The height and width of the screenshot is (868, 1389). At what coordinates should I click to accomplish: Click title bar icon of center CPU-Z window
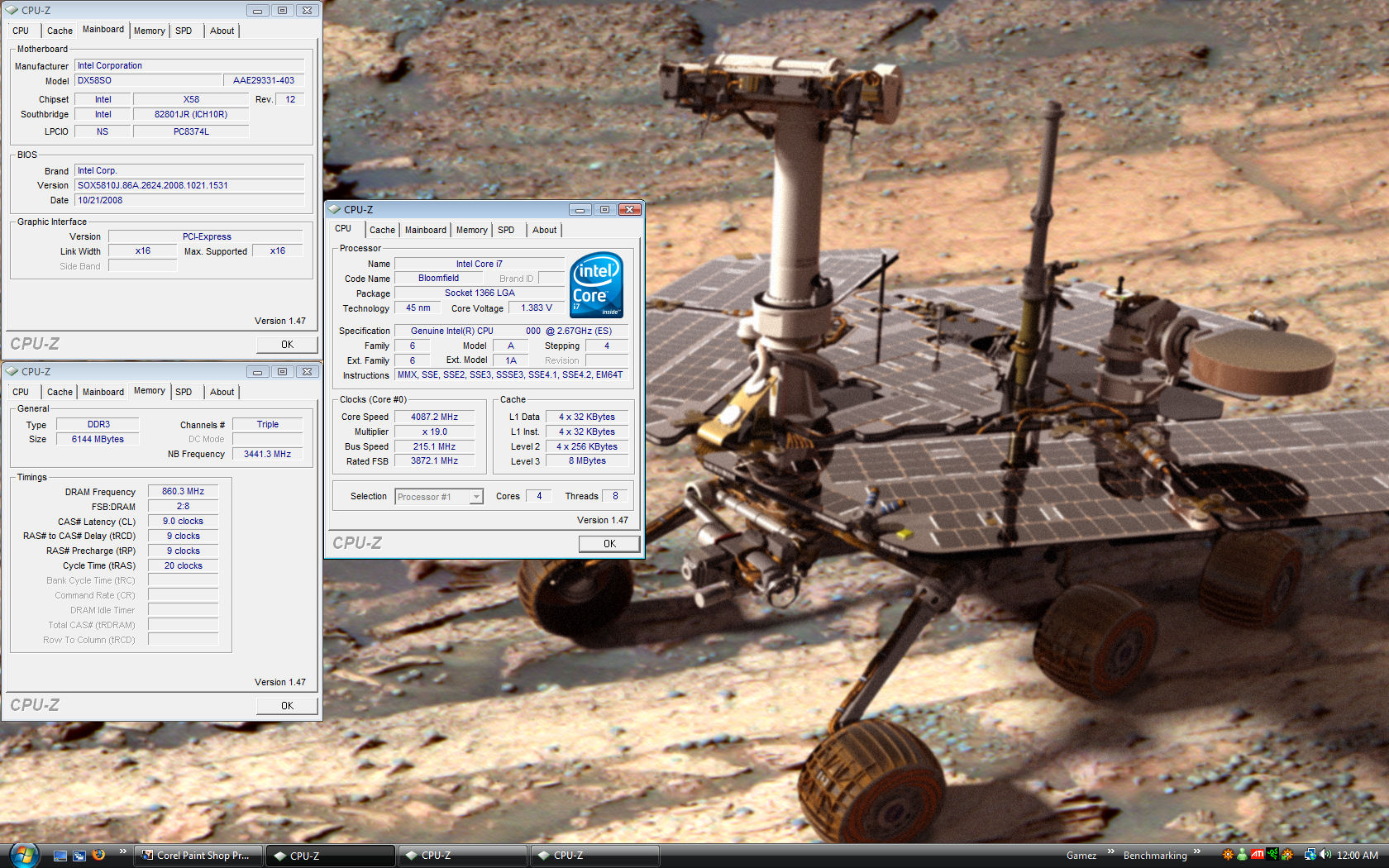click(x=335, y=210)
